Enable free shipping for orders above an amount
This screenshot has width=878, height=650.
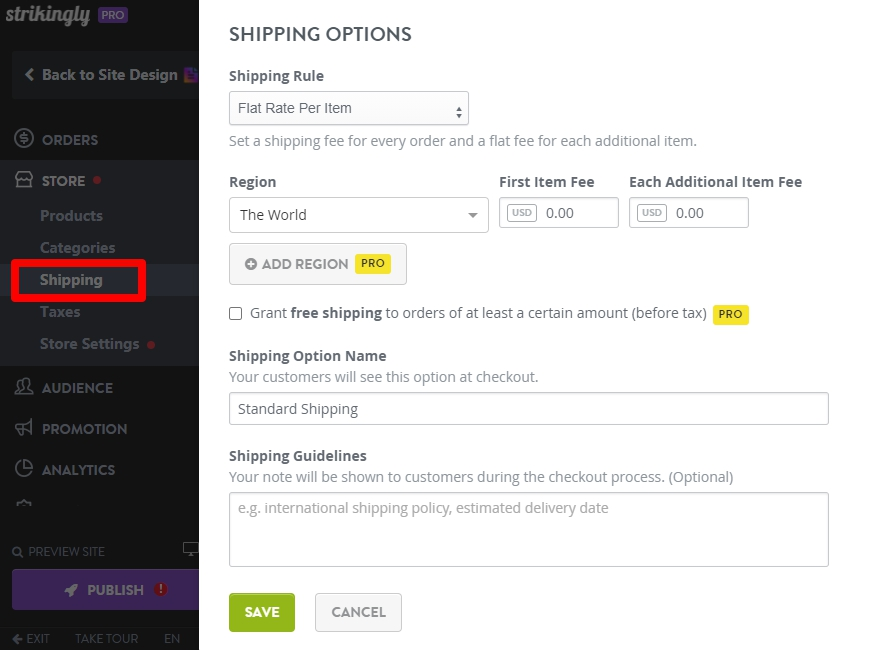pyautogui.click(x=235, y=314)
